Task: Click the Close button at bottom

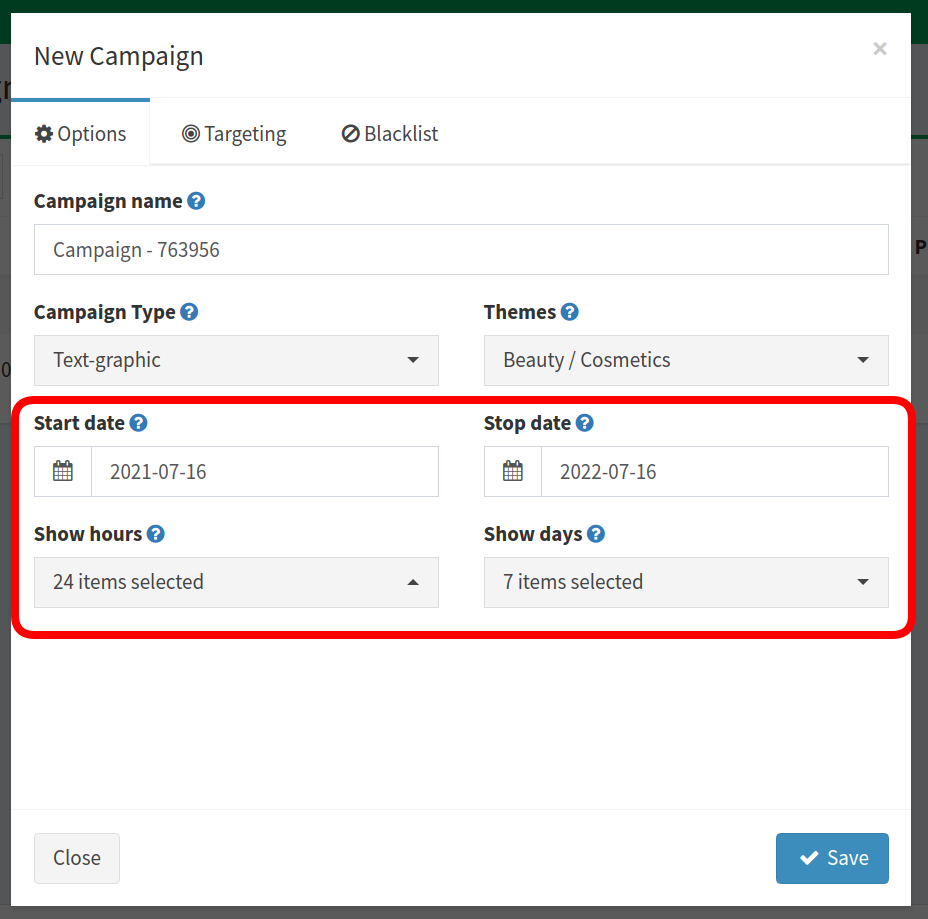Action: (x=77, y=858)
